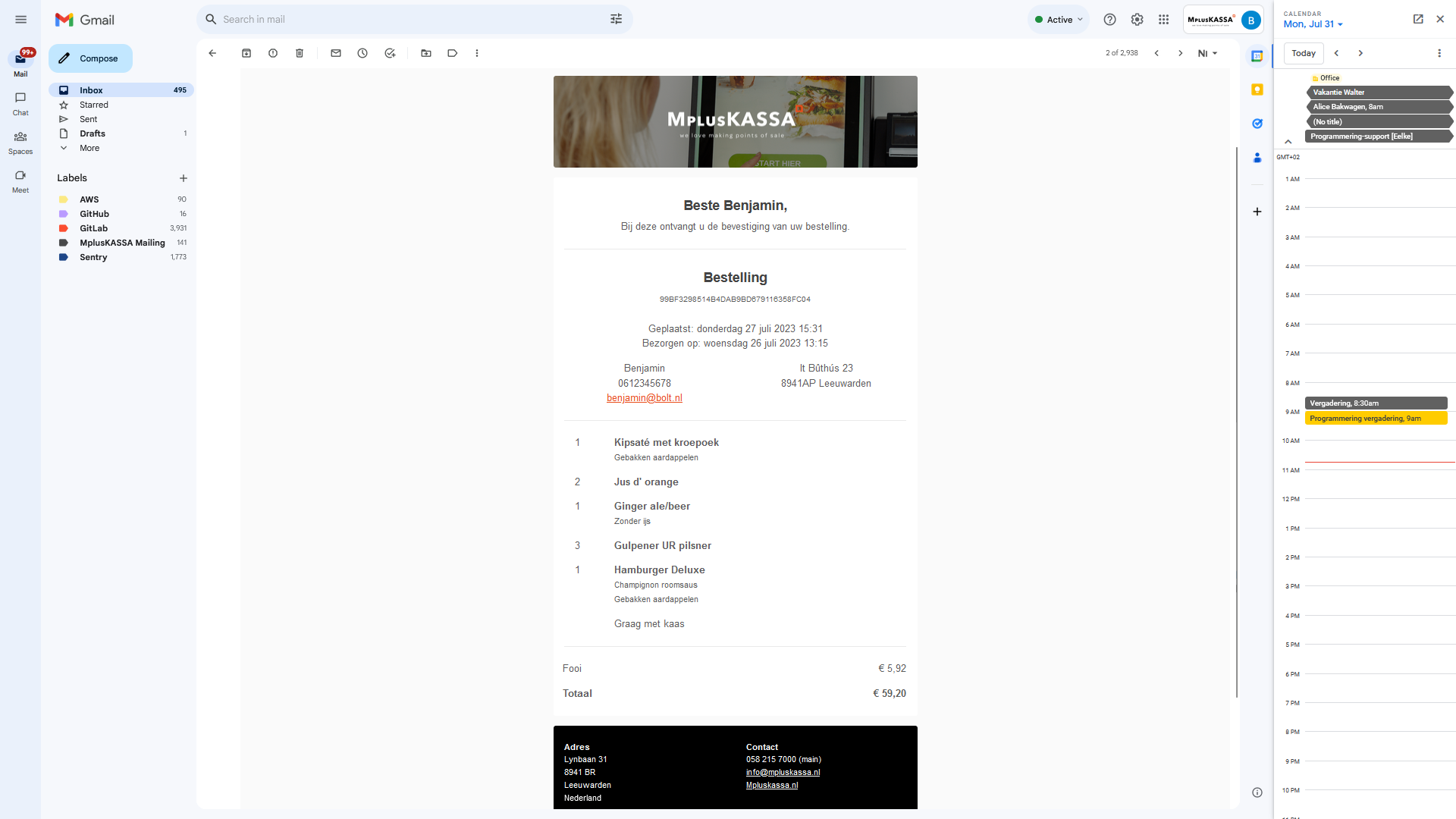Open Gmail support help icon
Image resolution: width=1456 pixels, height=819 pixels.
click(x=1109, y=20)
